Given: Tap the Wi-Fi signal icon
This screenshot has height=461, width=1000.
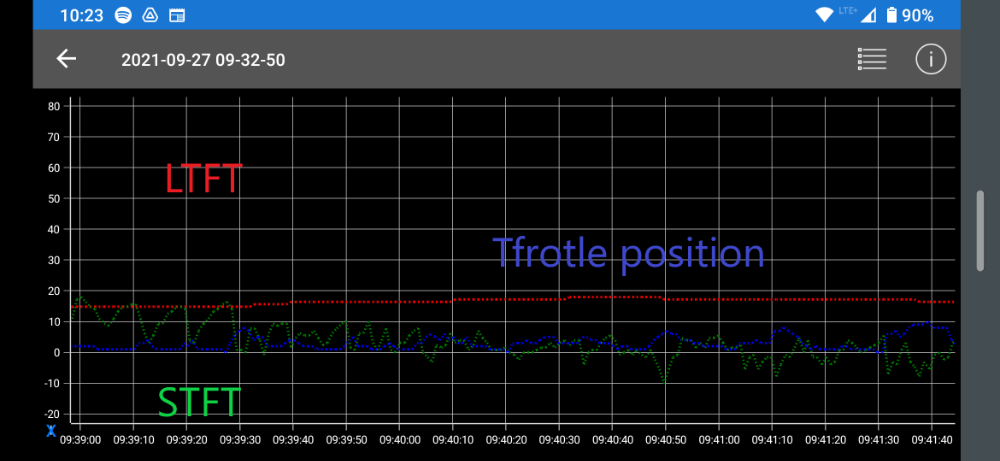Looking at the screenshot, I should [824, 15].
